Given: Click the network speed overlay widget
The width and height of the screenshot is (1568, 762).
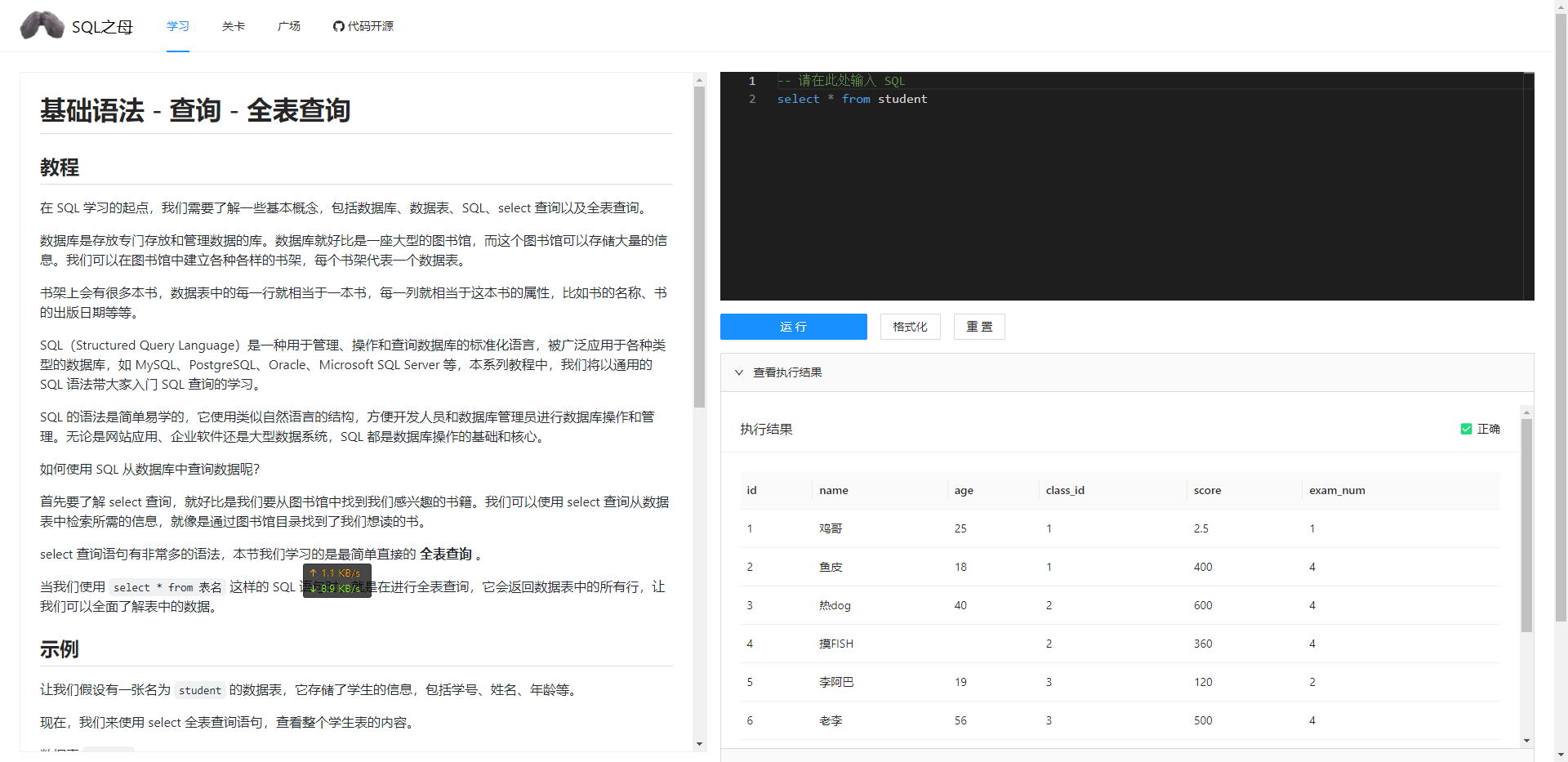Looking at the screenshot, I should 337,581.
